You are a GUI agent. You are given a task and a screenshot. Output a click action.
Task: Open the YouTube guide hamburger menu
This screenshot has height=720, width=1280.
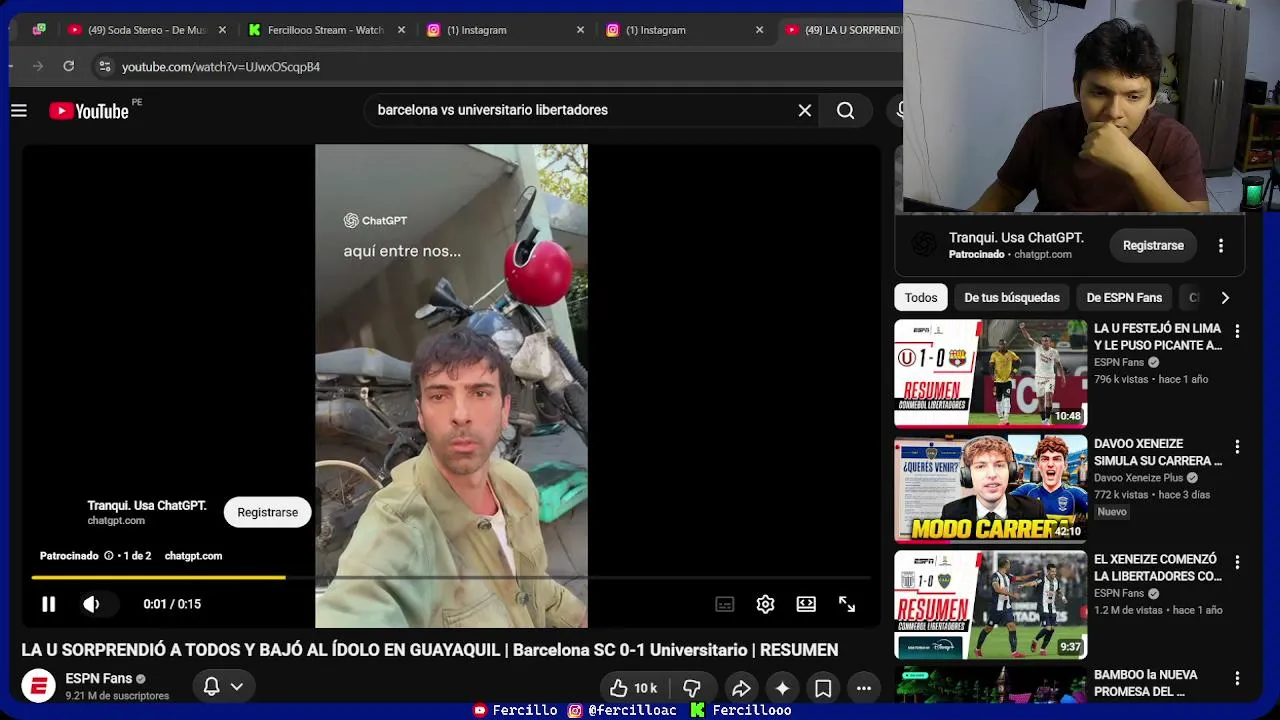(19, 110)
